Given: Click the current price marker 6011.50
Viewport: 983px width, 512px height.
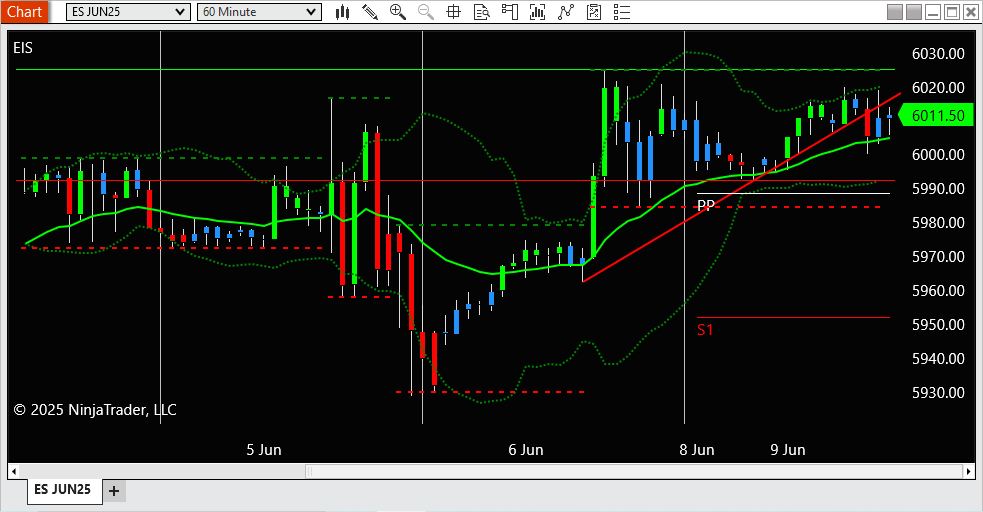Looking at the screenshot, I should 936,115.
